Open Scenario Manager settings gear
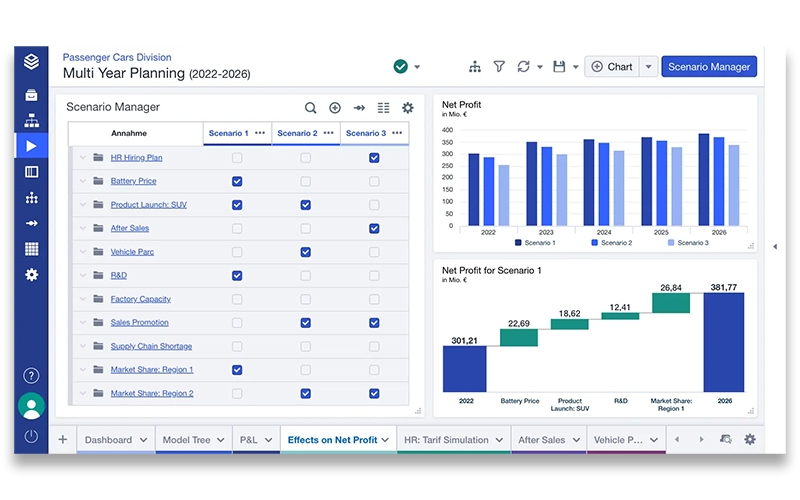This screenshot has height=500, width=800. (x=407, y=108)
